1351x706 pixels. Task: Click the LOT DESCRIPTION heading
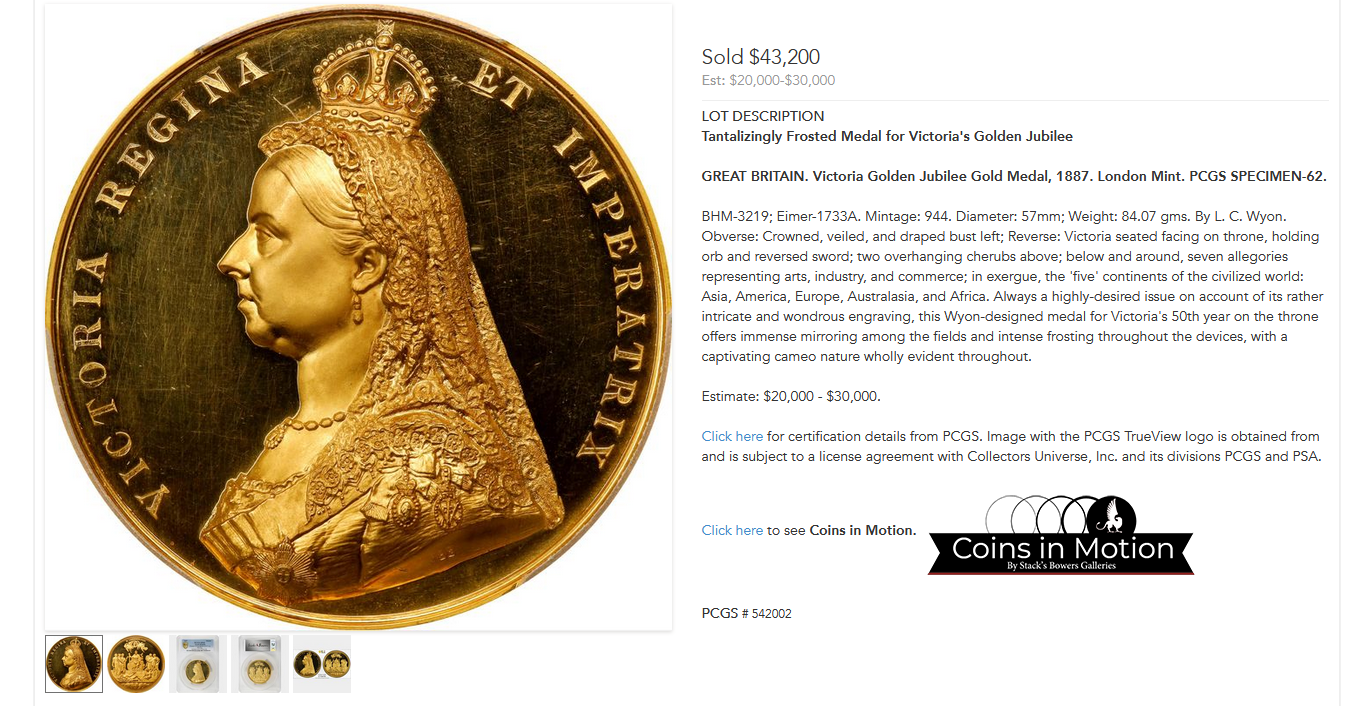[762, 116]
